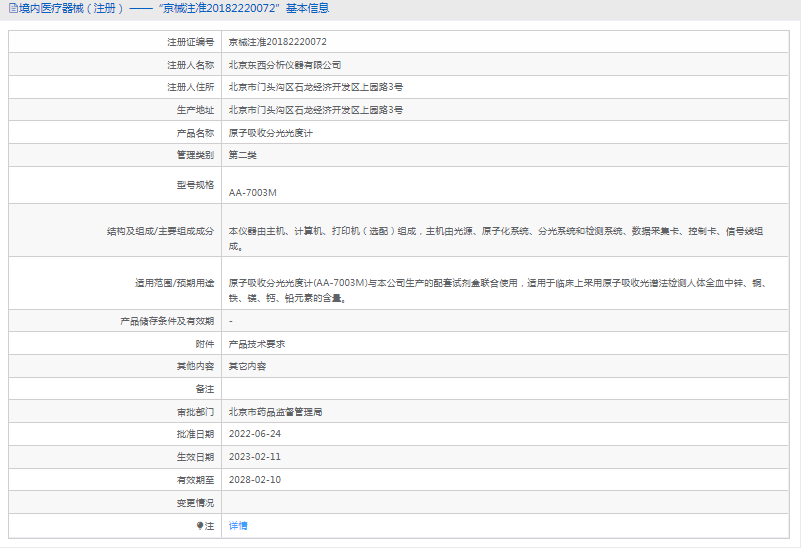
Task: Click the 有效期至 label
Action: pyautogui.click(x=195, y=480)
